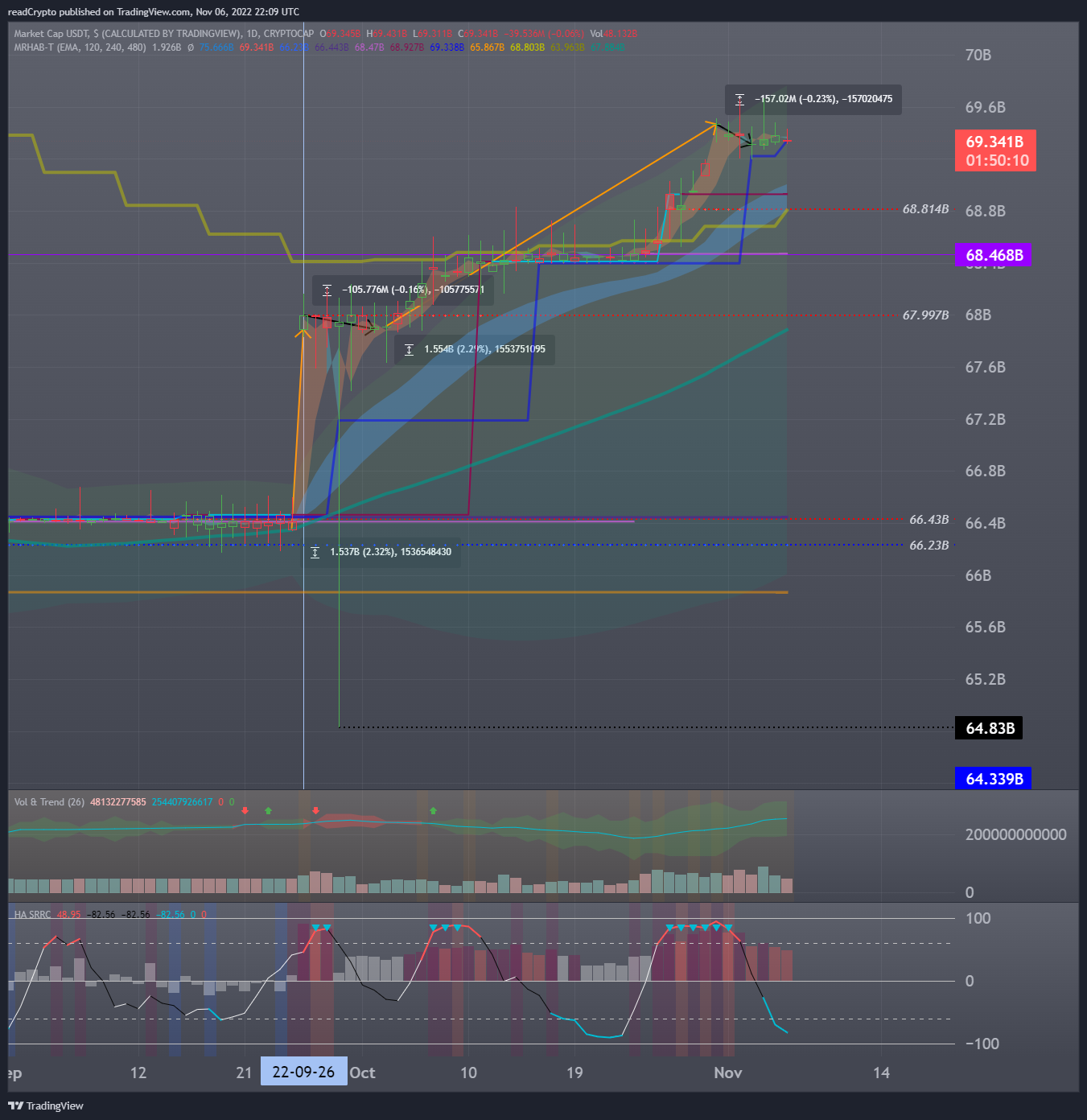Viewport: 1087px width, 1120px height.
Task: Click the 254407926617 value in Vol legend
Action: tap(183, 802)
